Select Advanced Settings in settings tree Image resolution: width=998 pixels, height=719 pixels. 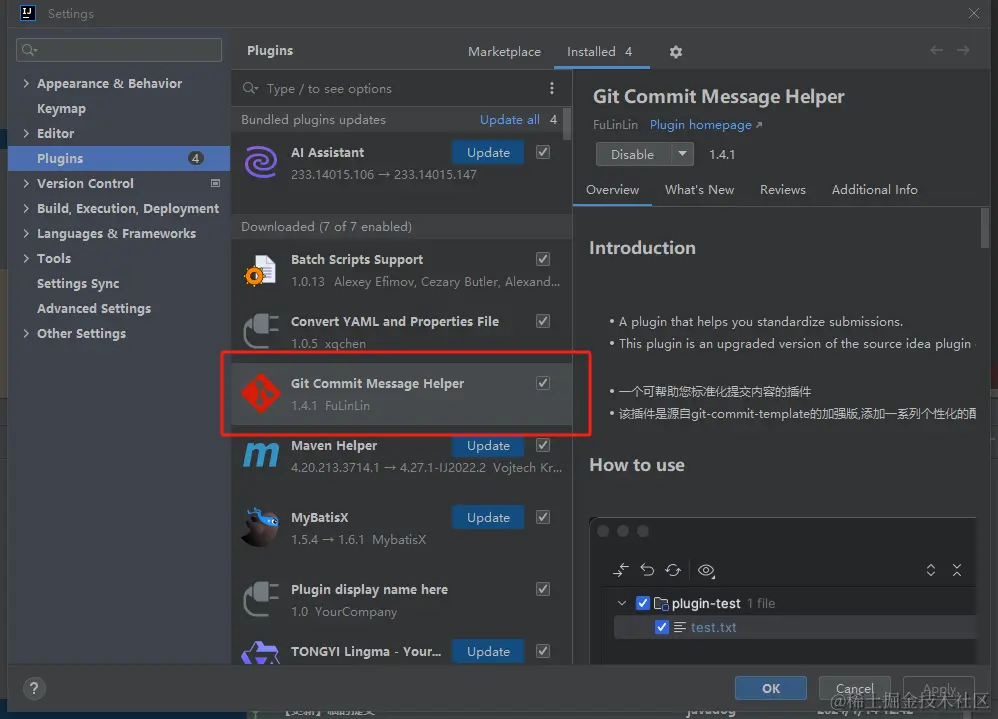[94, 308]
